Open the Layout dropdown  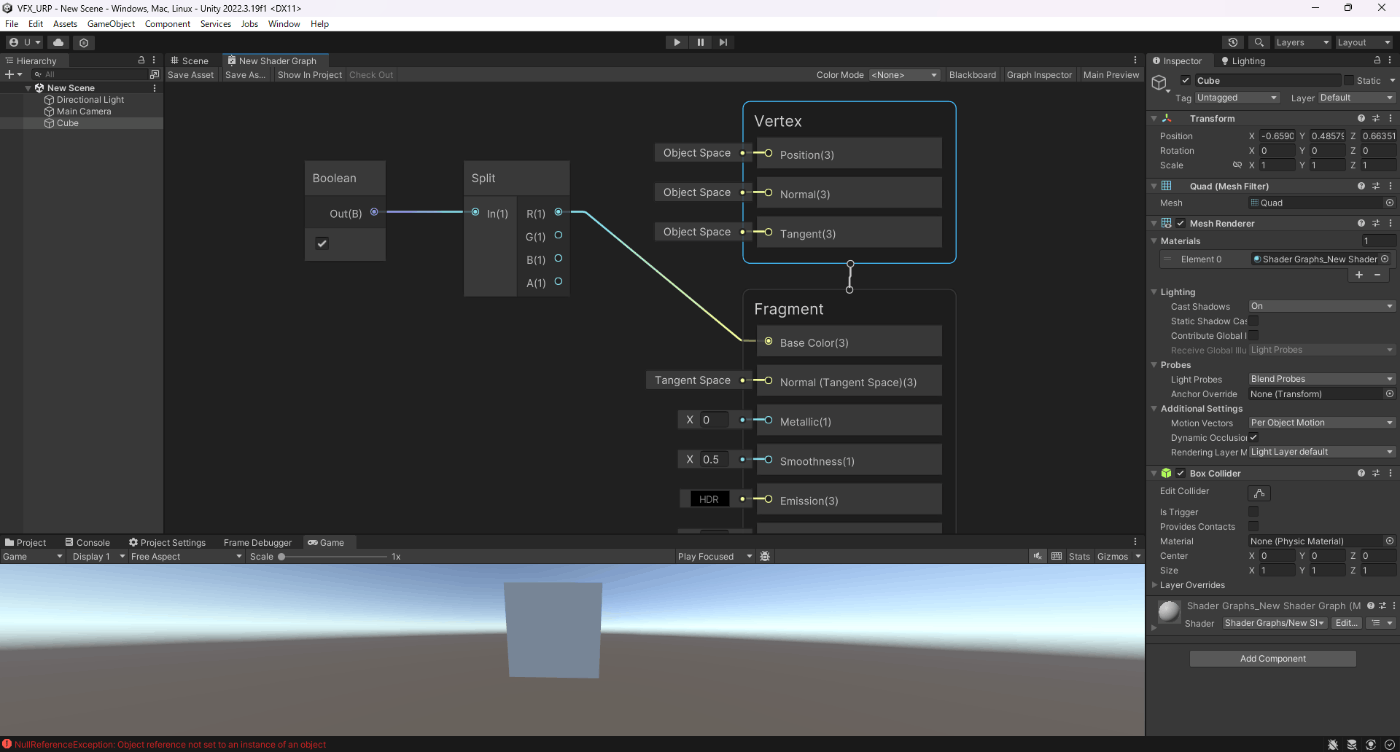tap(1364, 43)
